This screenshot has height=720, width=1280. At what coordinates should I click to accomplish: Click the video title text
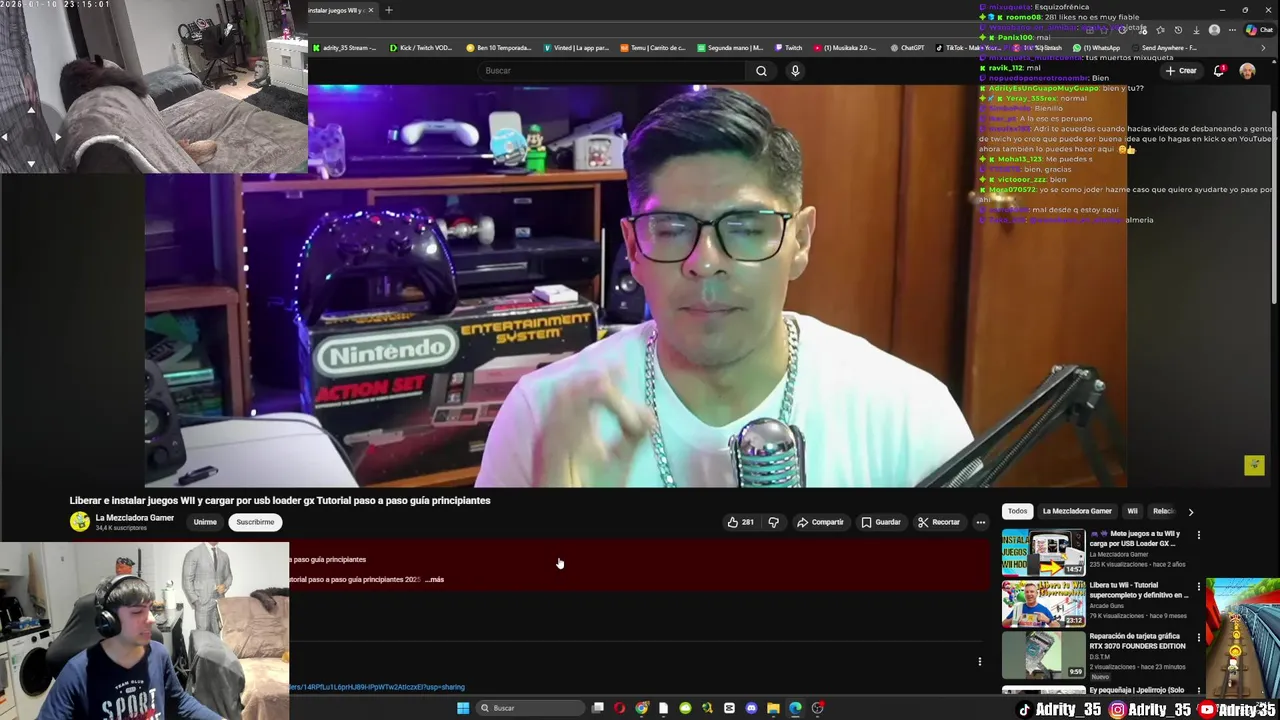click(x=280, y=500)
